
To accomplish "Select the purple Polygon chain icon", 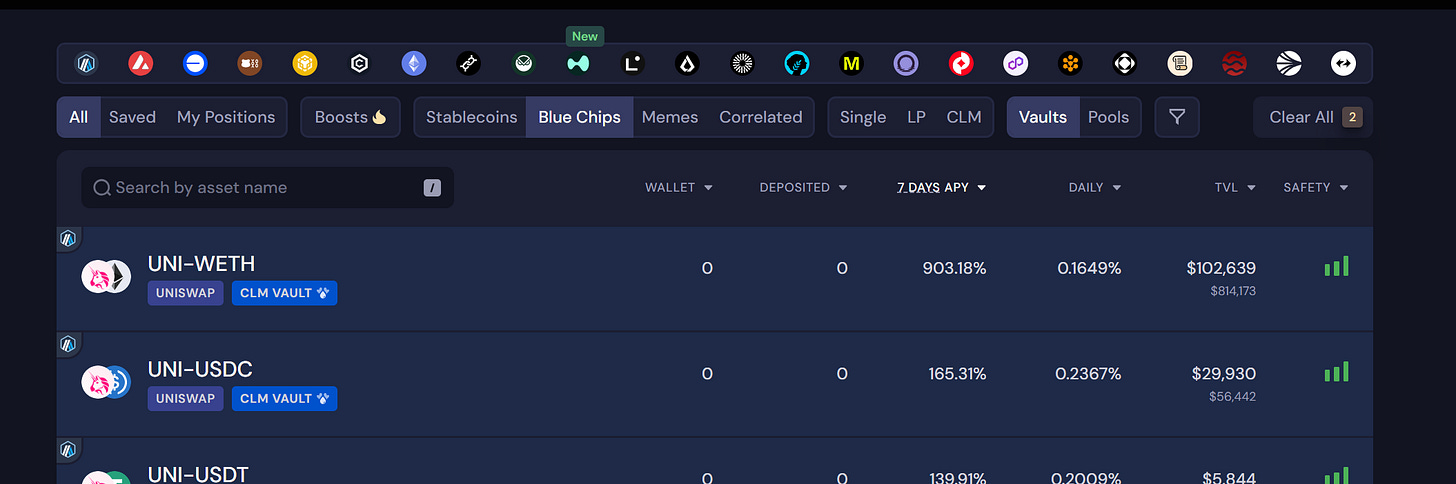I will [x=1015, y=64].
